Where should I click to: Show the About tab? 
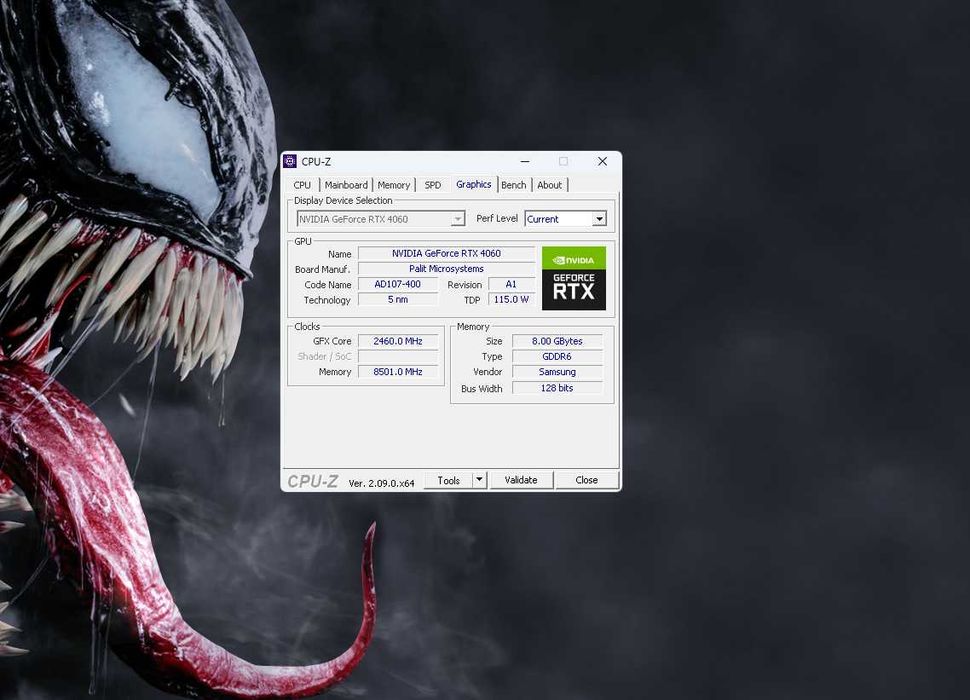(549, 185)
